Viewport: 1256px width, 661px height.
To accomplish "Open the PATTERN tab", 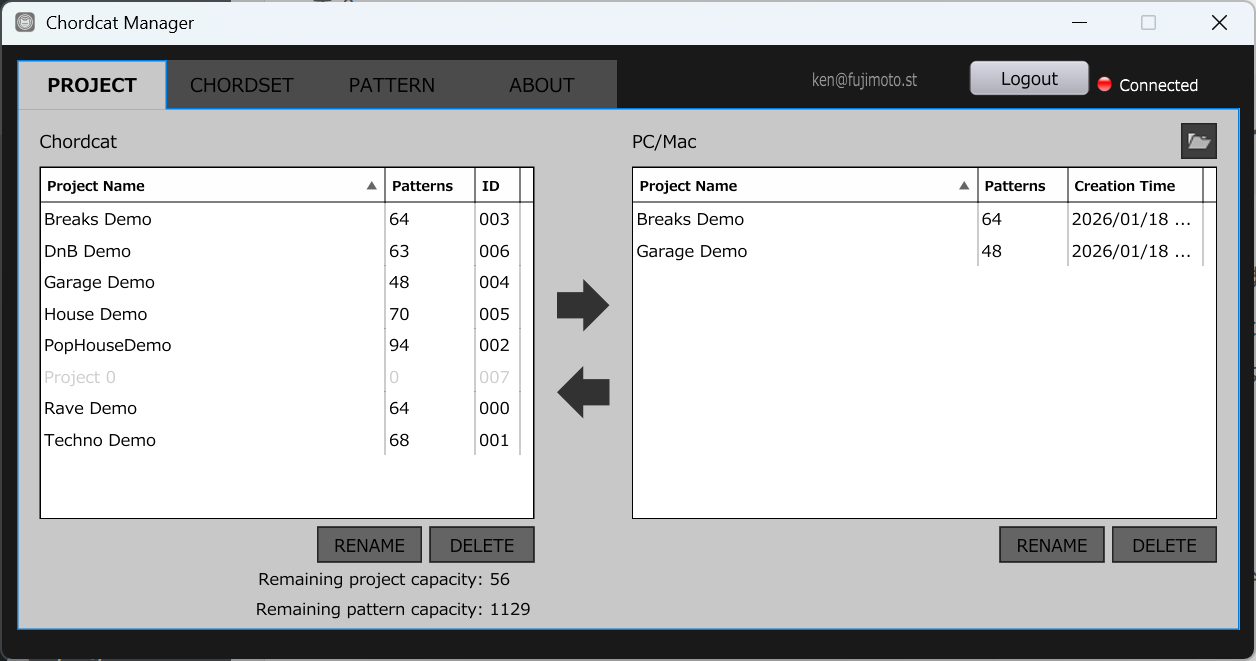I will (391, 85).
